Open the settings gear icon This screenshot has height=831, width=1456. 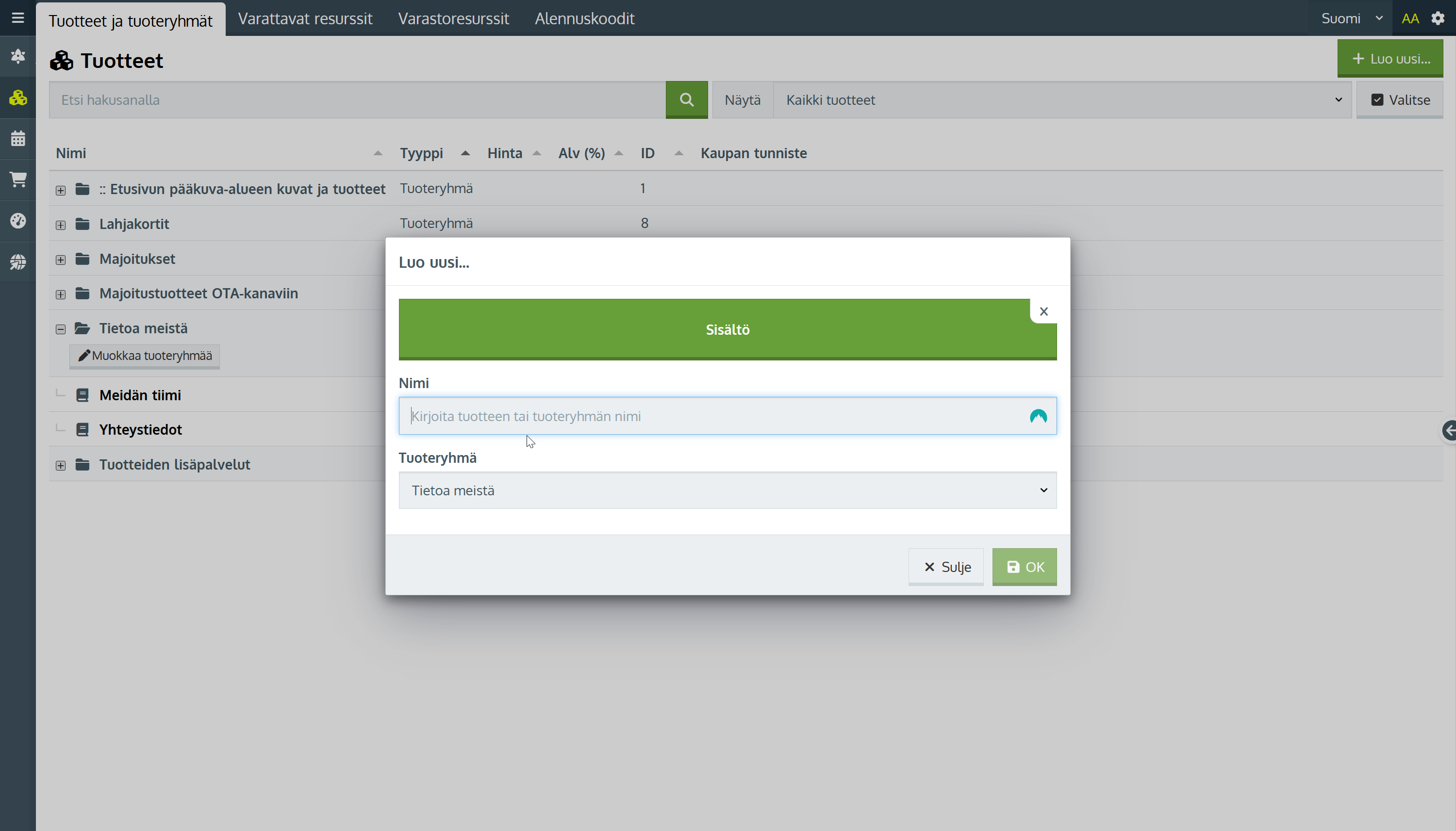[1438, 18]
